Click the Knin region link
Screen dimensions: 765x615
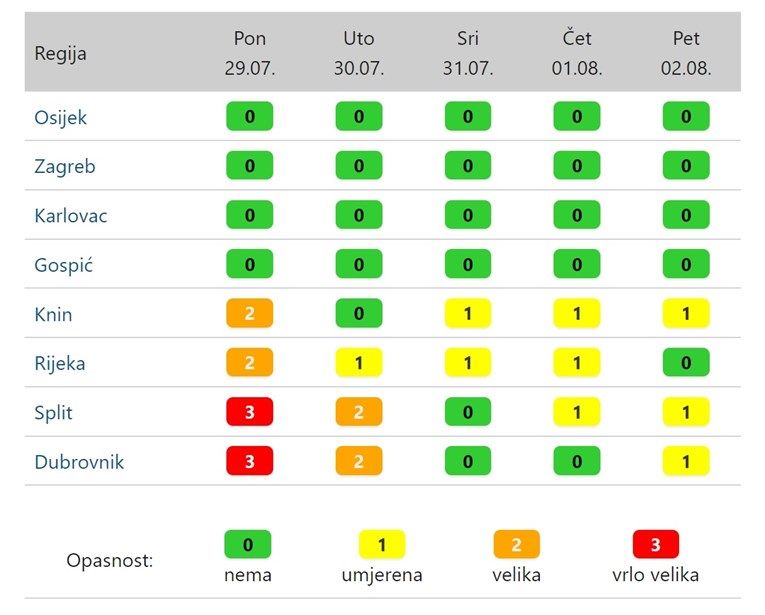54,314
